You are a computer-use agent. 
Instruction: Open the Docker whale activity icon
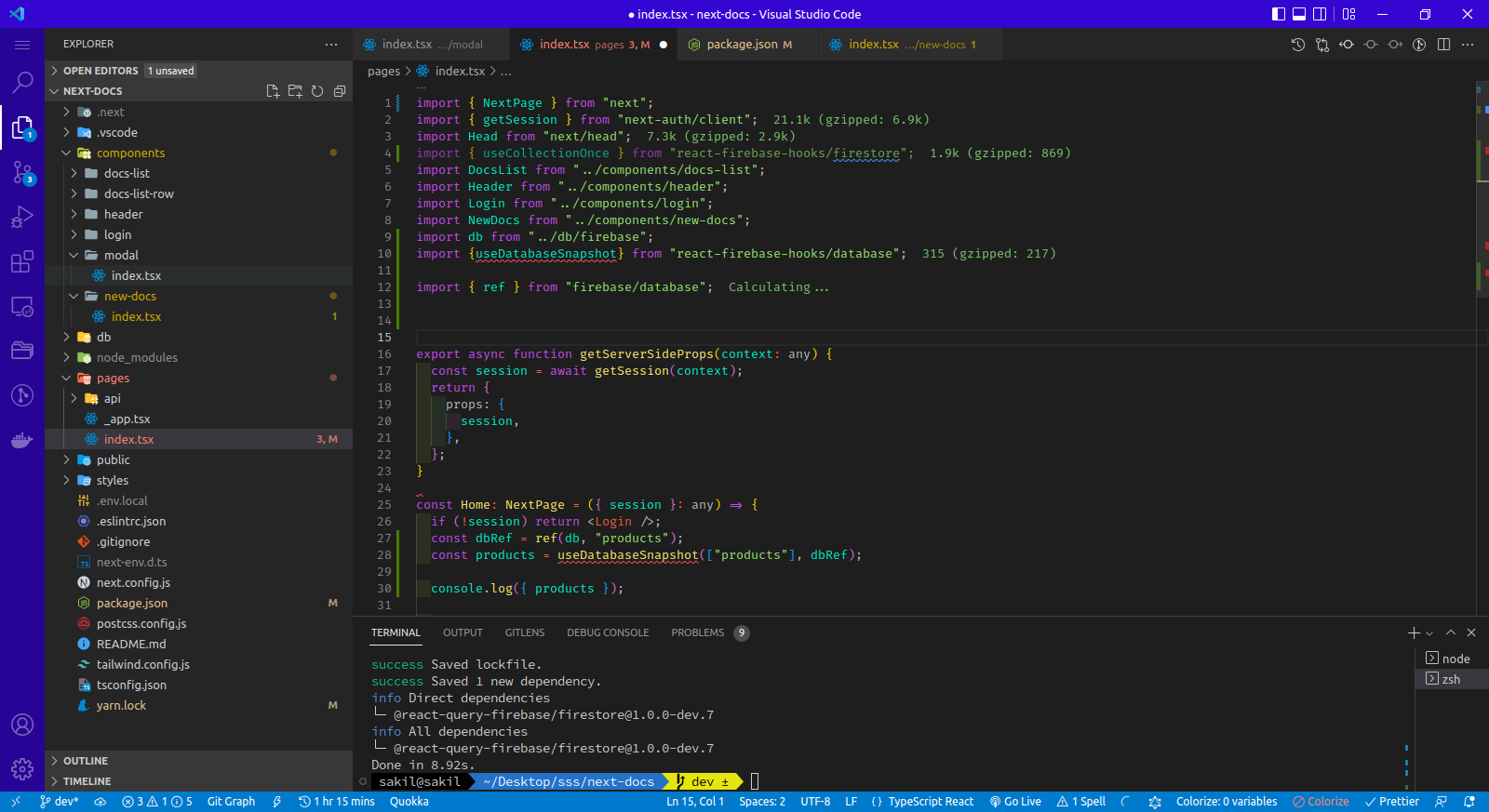click(x=22, y=440)
